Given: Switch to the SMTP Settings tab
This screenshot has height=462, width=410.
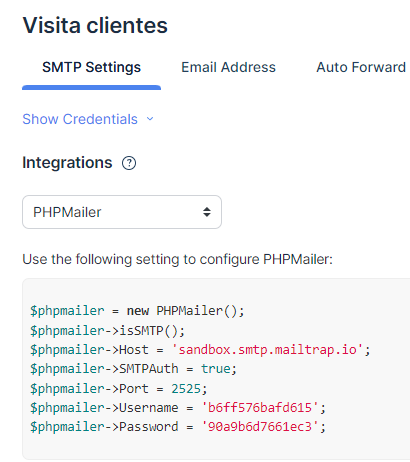Looking at the screenshot, I should click(91, 67).
